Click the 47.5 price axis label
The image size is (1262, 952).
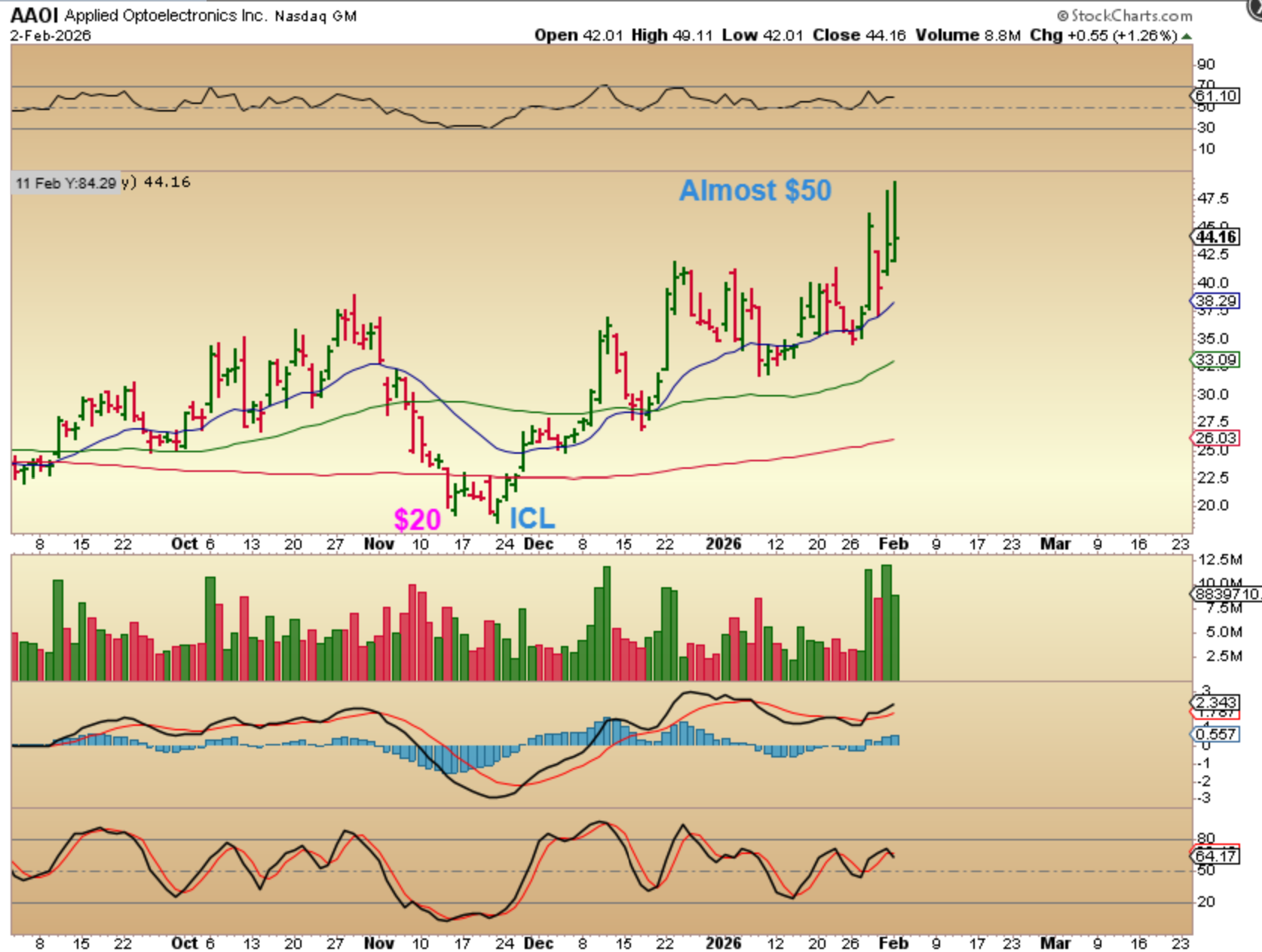point(1213,198)
